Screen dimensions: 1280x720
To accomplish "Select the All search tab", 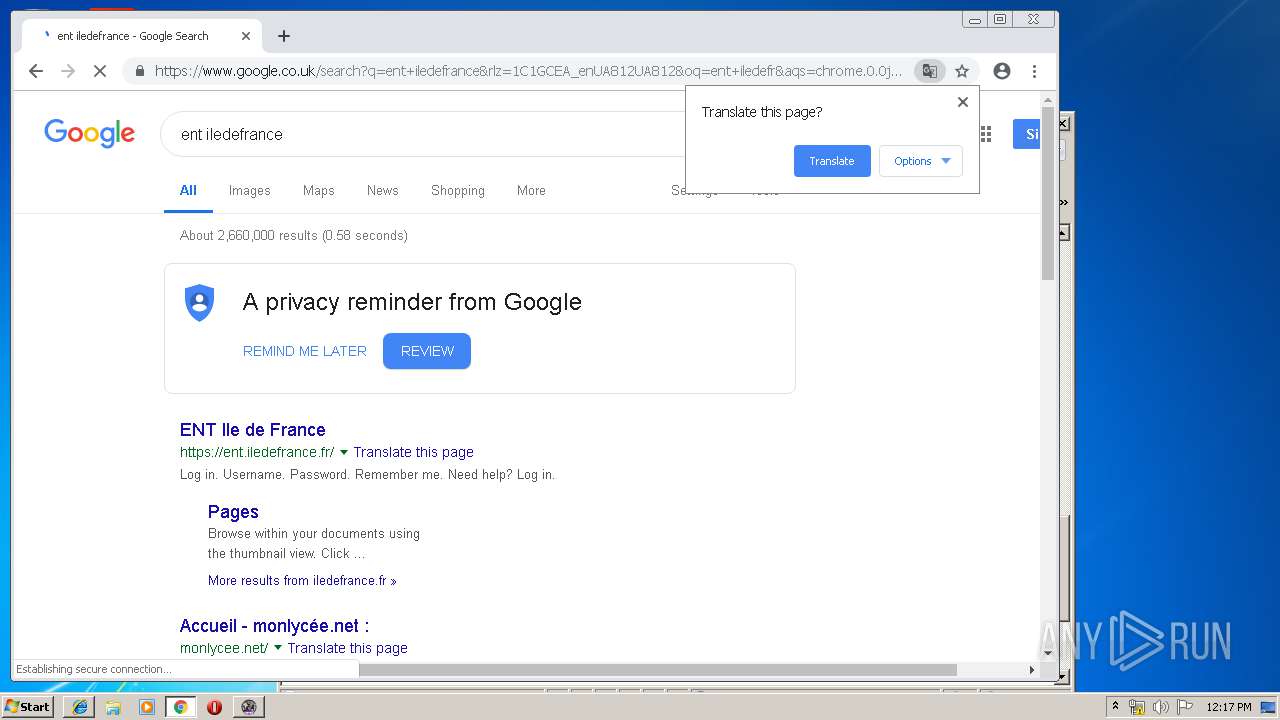I will coord(188,190).
